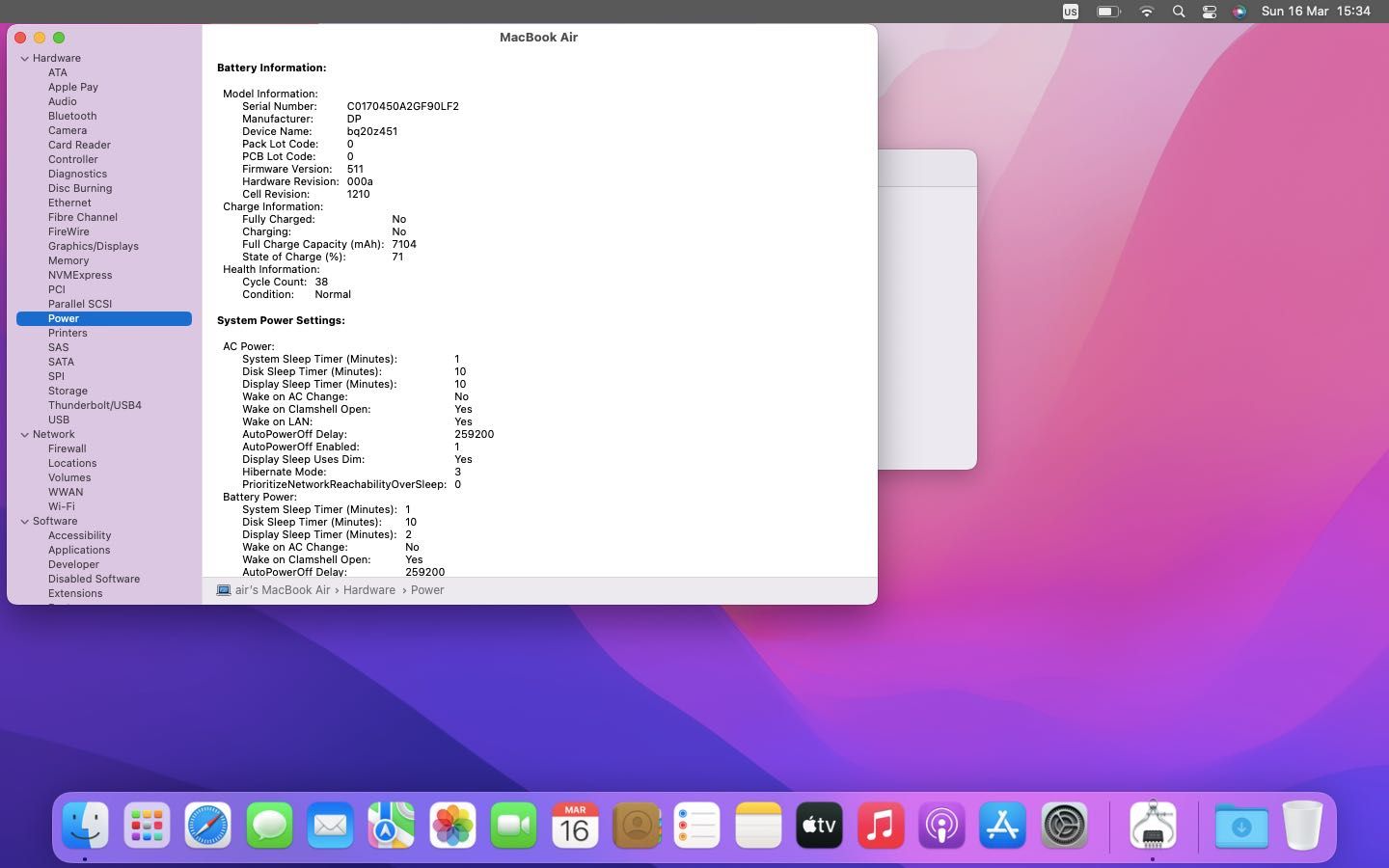Select ATA in sidebar
The height and width of the screenshot is (868, 1389).
coord(58,72)
